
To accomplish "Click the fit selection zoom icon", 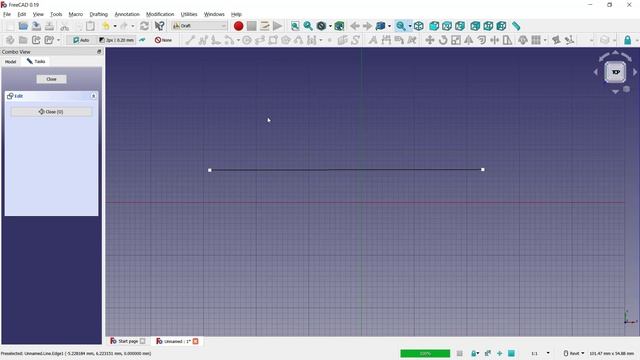I will (308, 26).
